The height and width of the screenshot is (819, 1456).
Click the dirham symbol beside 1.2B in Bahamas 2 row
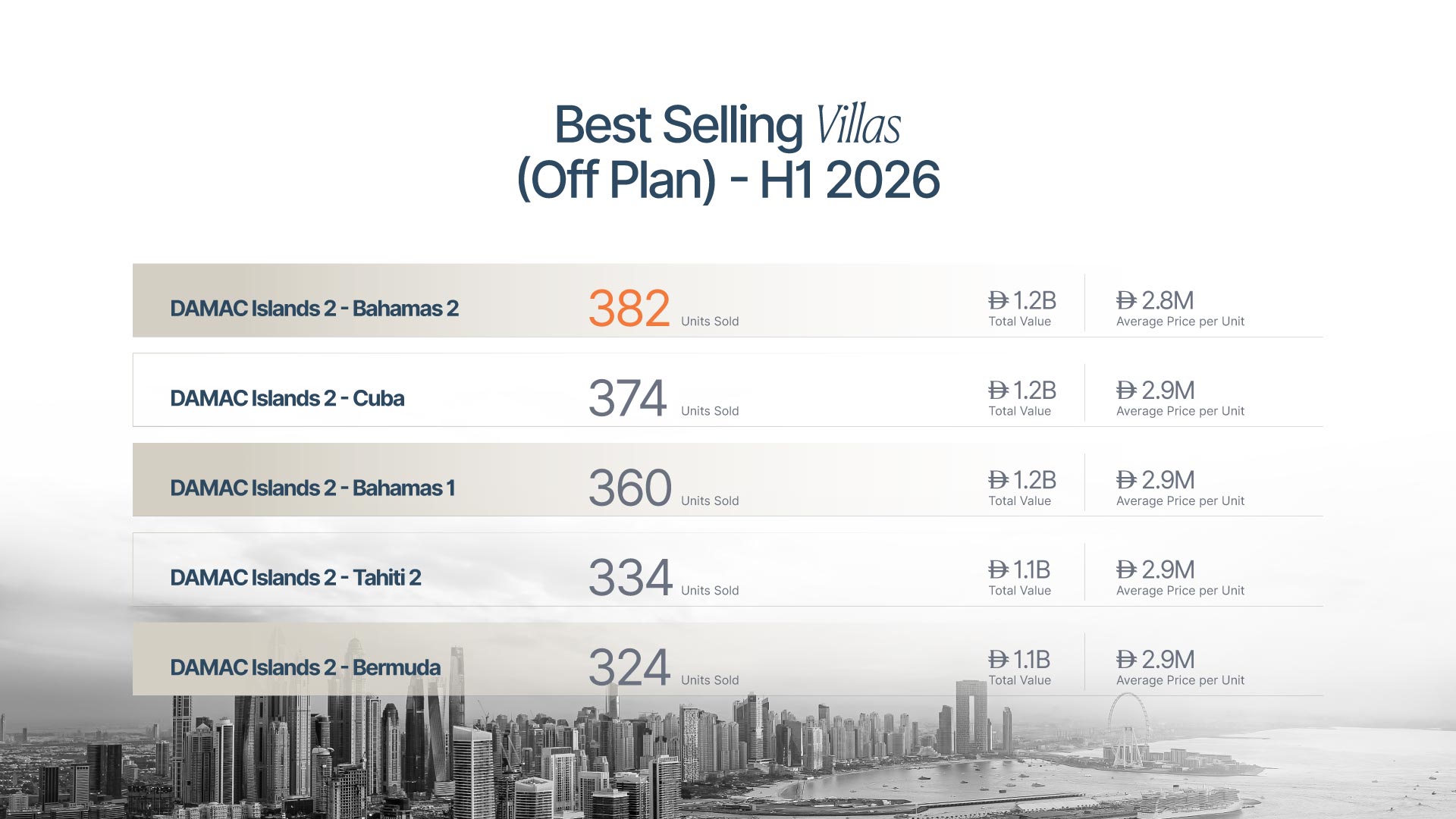point(998,301)
